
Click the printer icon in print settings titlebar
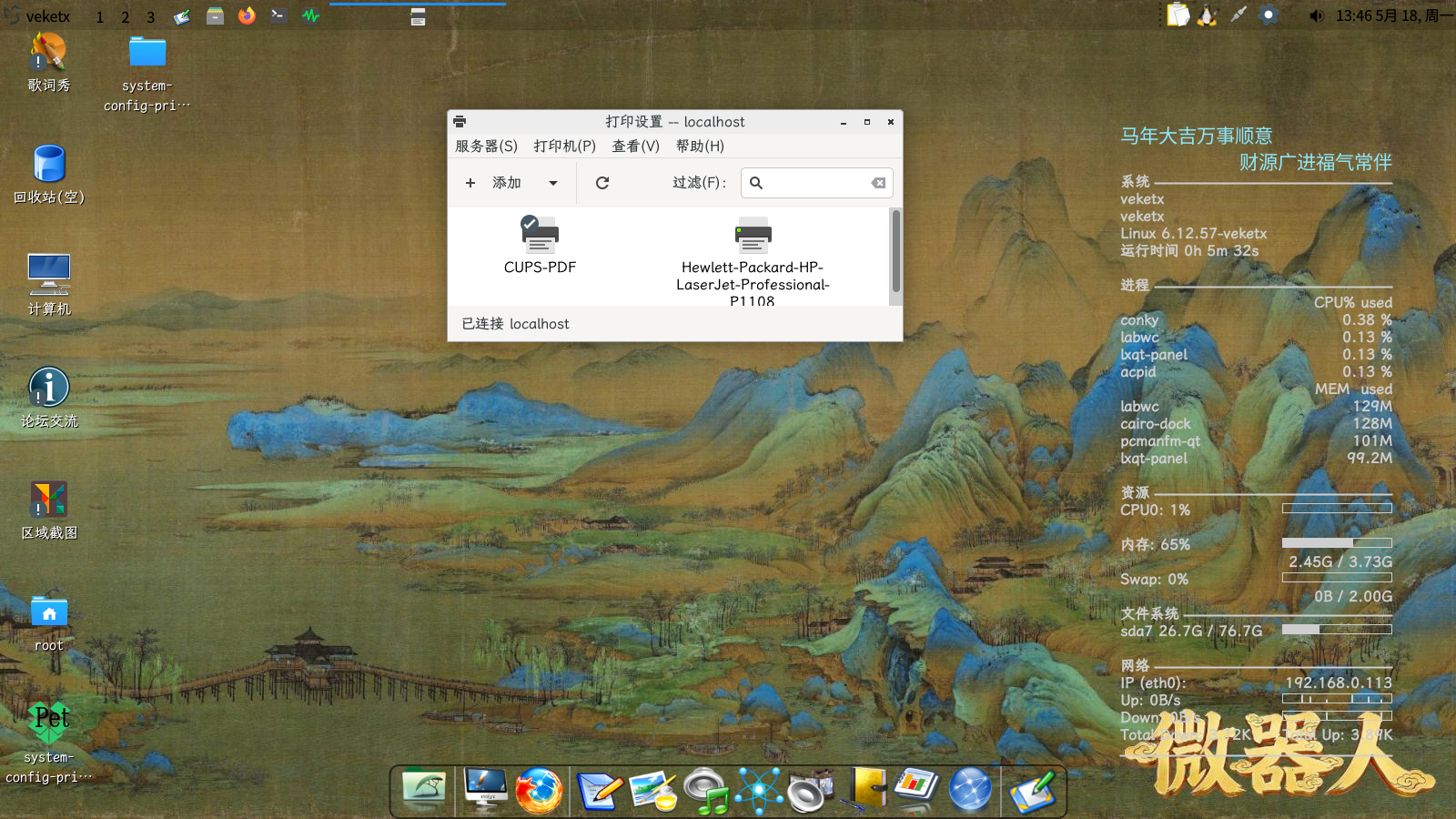[x=460, y=121]
